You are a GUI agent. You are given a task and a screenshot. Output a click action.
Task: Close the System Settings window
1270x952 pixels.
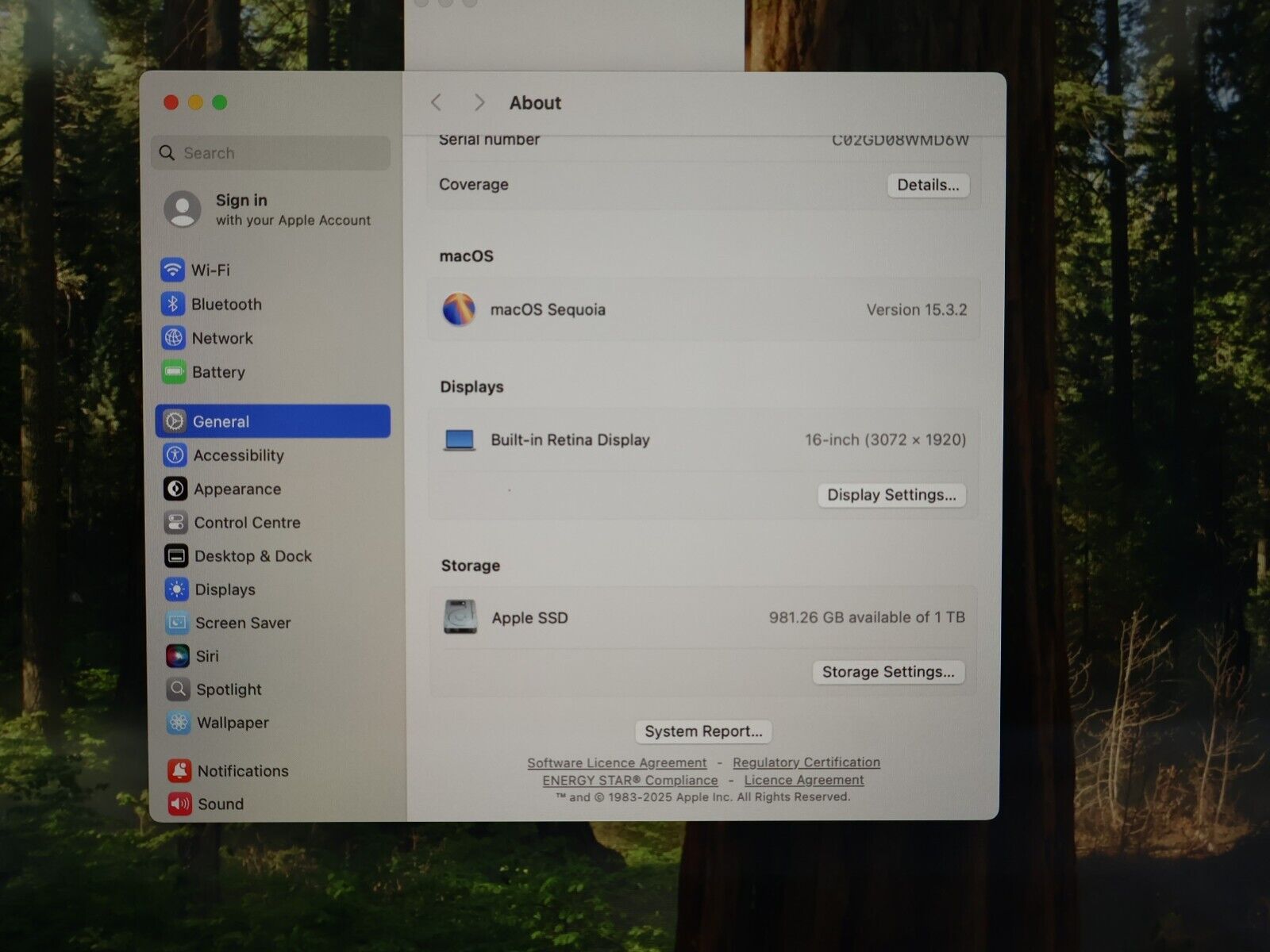click(x=171, y=102)
